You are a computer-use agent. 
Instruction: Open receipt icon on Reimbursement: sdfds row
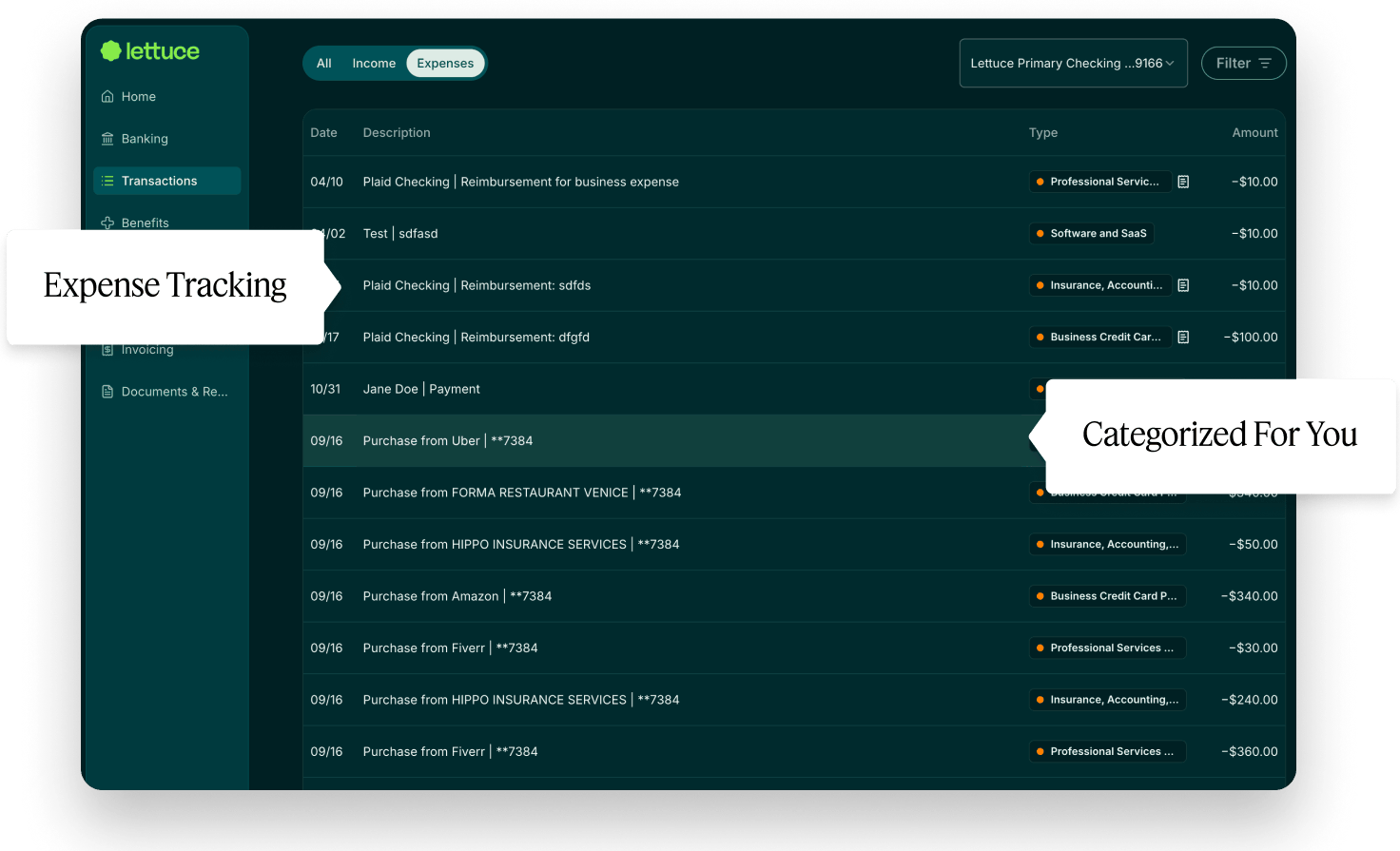pos(1183,285)
